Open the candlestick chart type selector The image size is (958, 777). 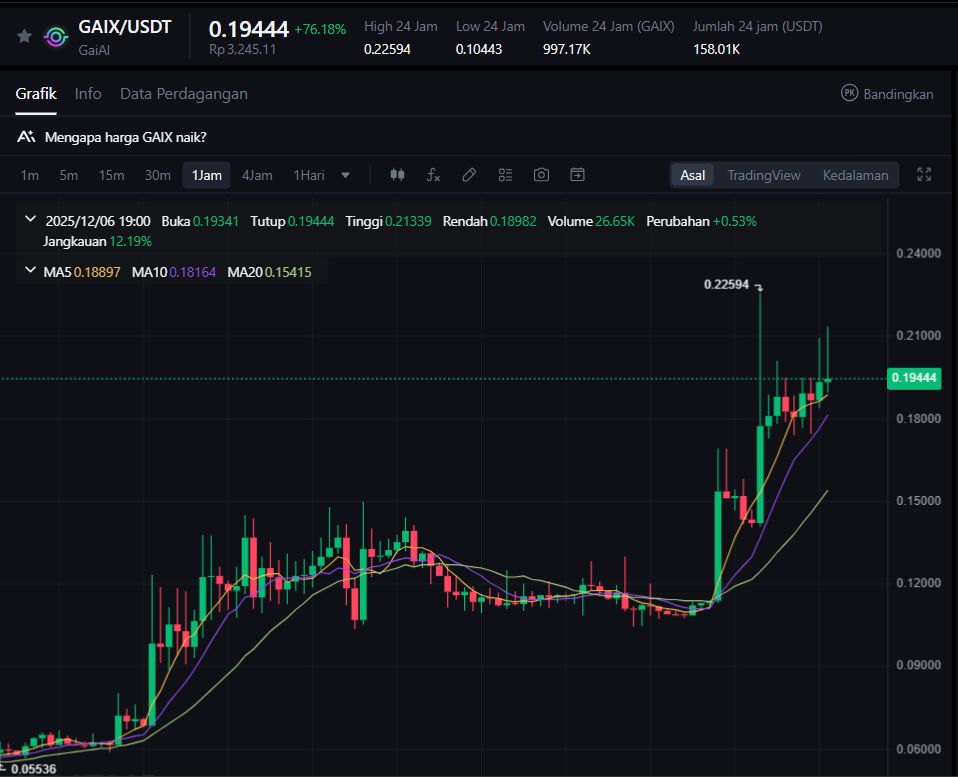(397, 175)
